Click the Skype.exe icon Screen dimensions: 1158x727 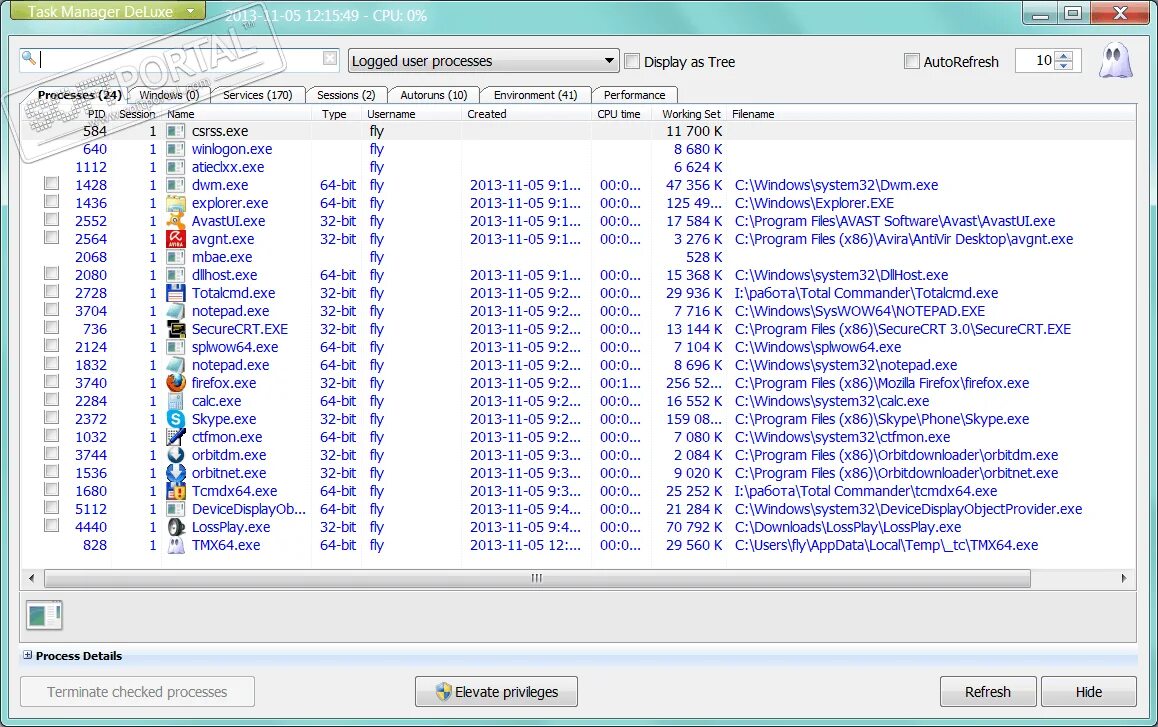point(176,419)
